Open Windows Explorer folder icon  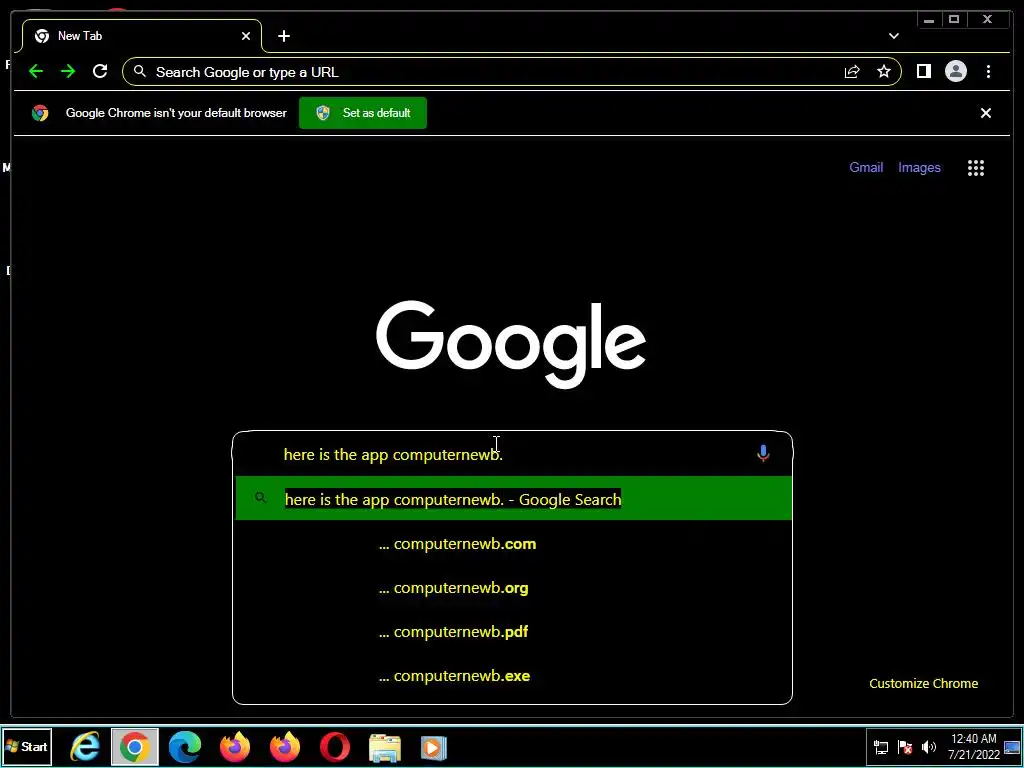click(x=385, y=748)
